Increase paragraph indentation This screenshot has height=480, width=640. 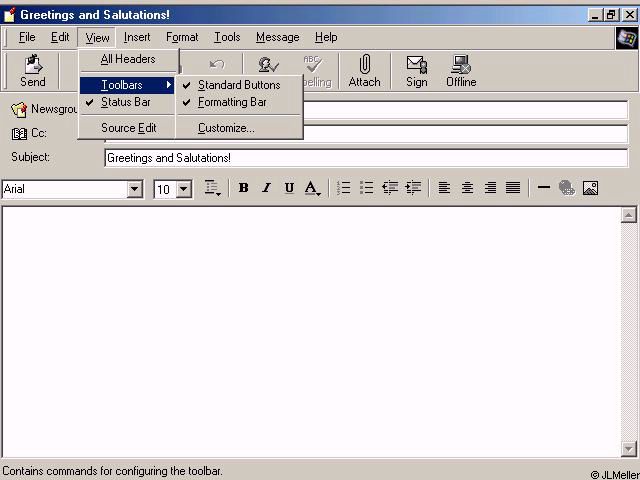pyautogui.click(x=413, y=188)
